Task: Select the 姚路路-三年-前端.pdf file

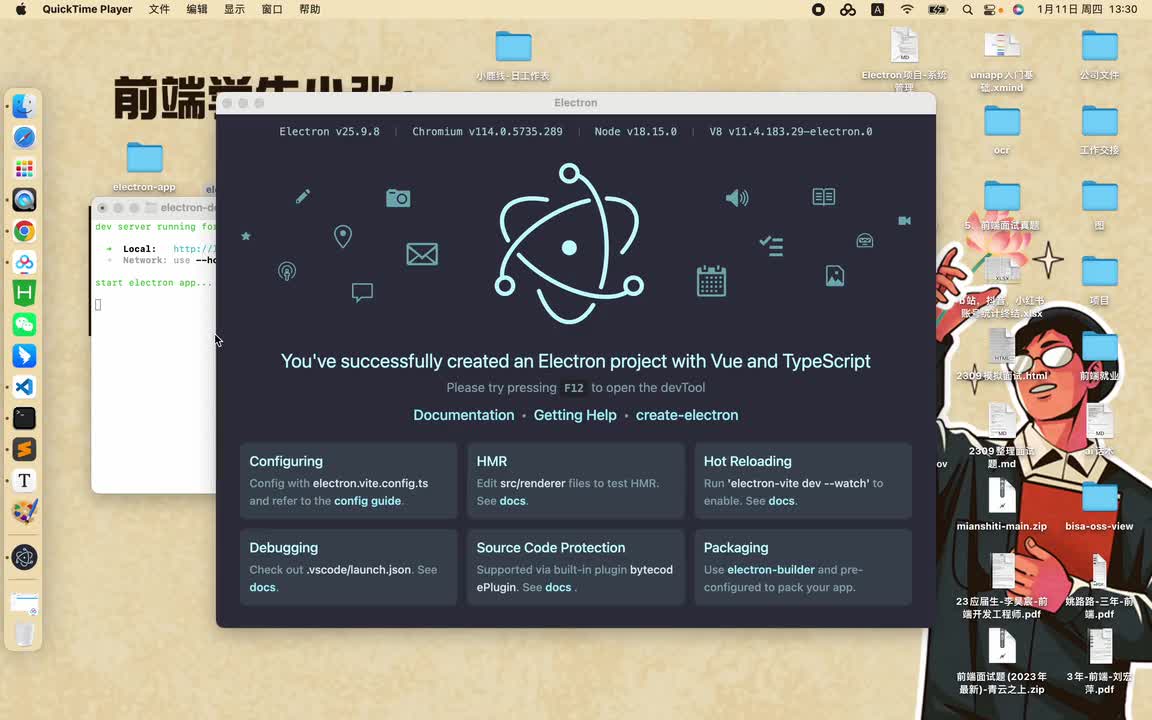Action: click(1099, 586)
